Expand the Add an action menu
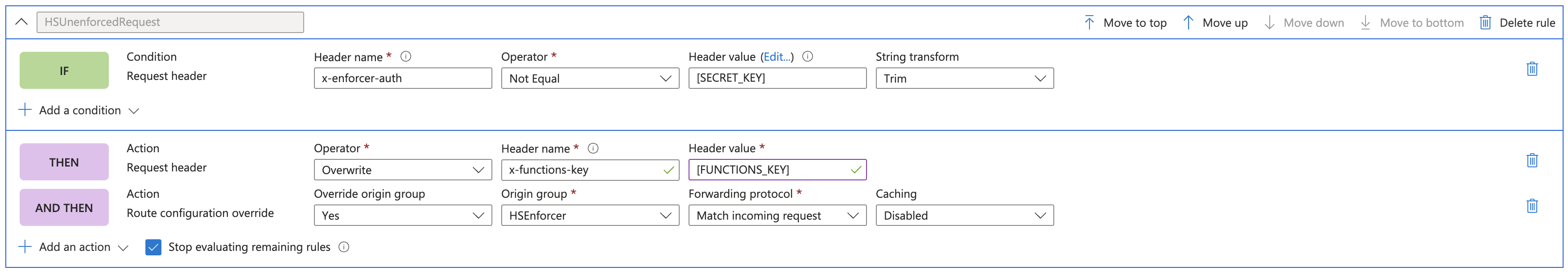This screenshot has height=275, width=1568. [x=74, y=247]
